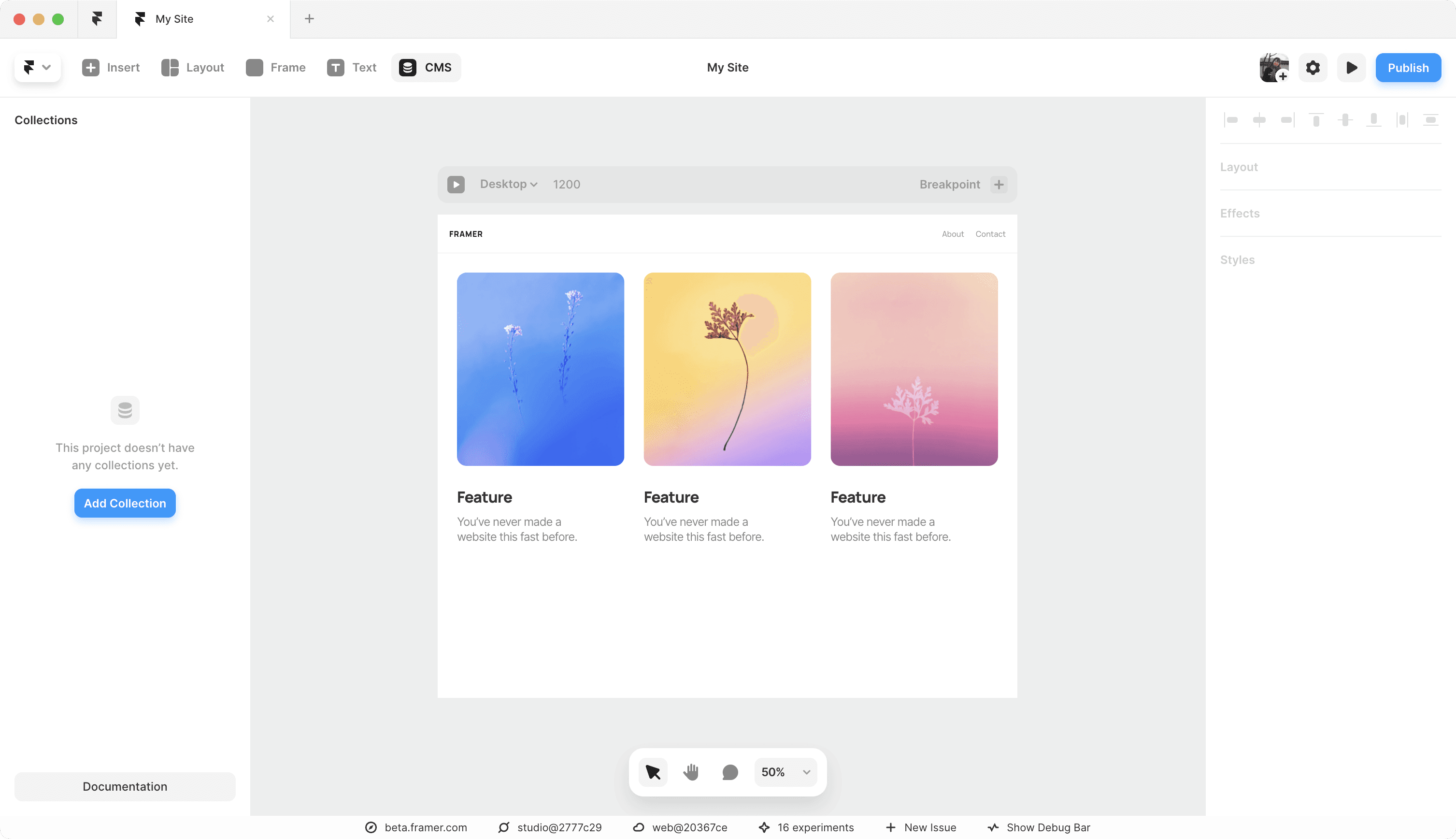Expand the Desktop breakpoint dropdown
Screen dimensions: 1456x839
coord(509,185)
